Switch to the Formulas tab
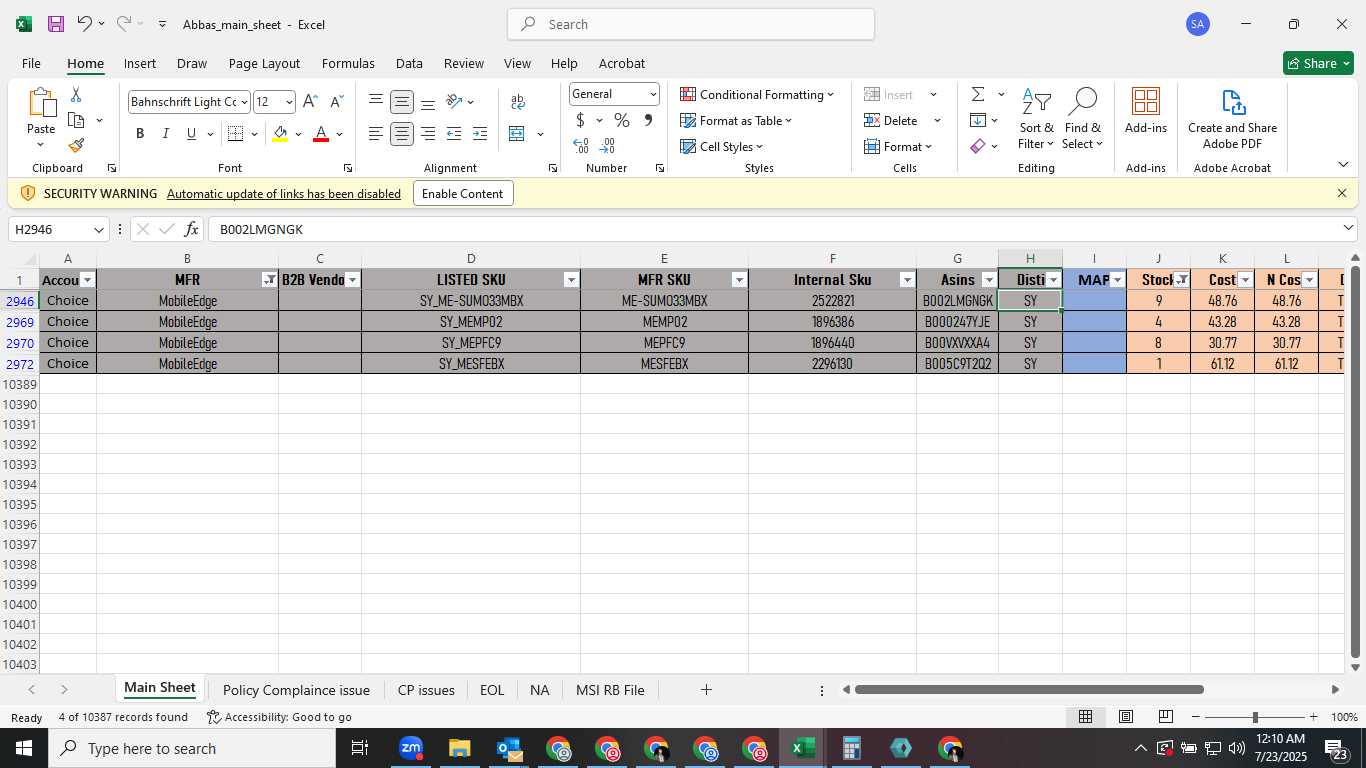The width and height of the screenshot is (1366, 768). (x=348, y=63)
